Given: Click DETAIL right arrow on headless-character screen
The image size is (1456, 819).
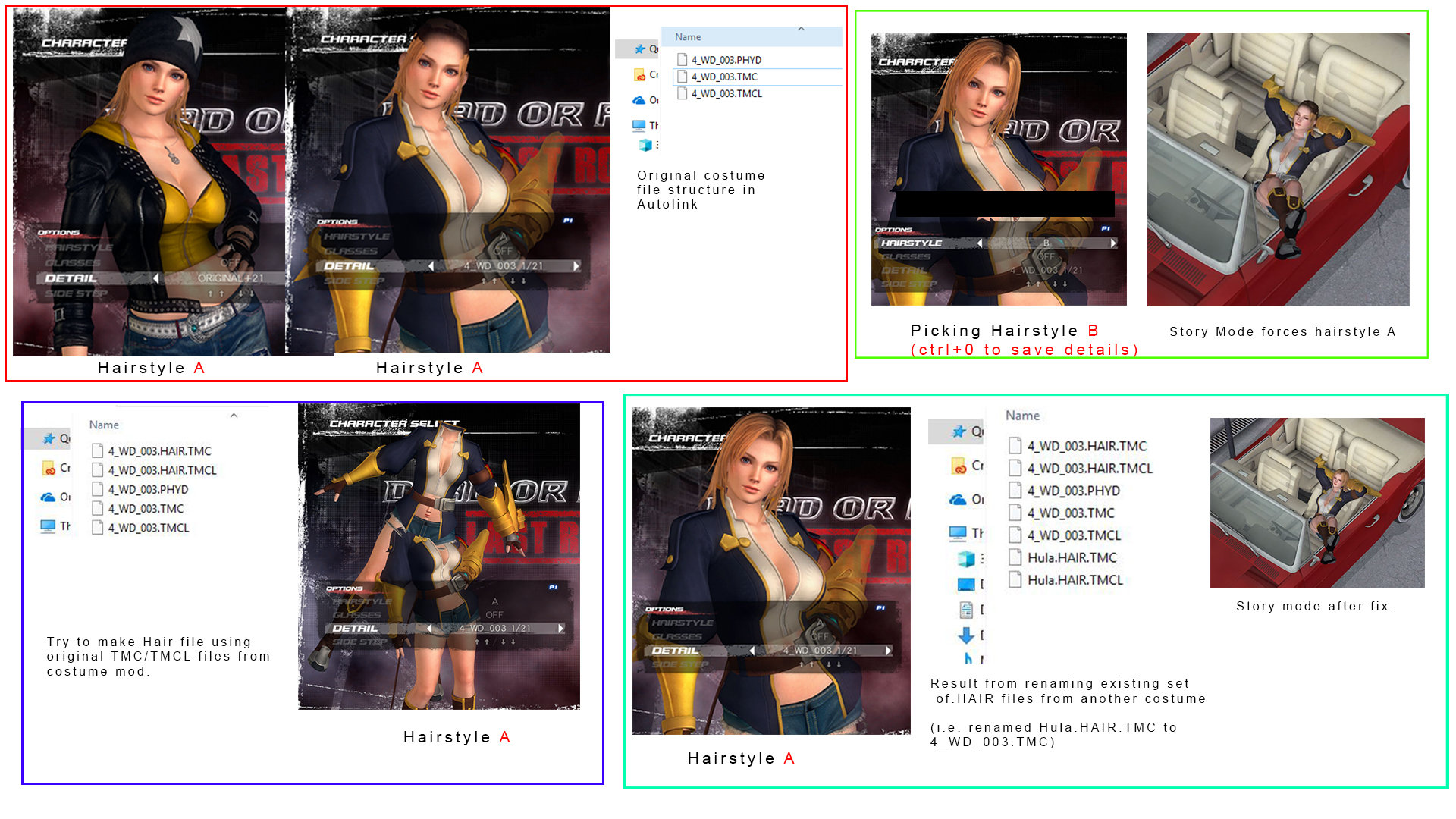Looking at the screenshot, I should point(561,629).
